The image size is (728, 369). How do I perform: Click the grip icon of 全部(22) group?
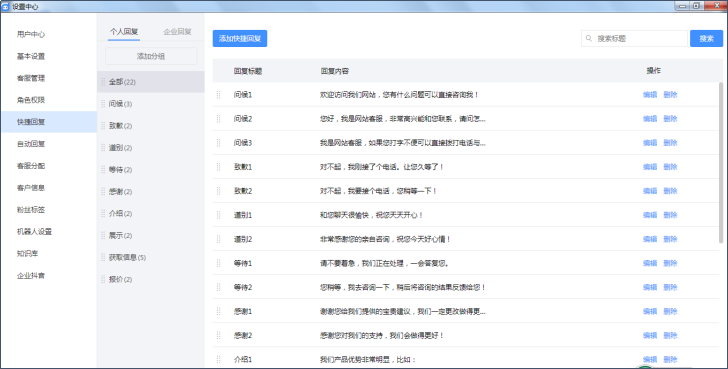coord(103,82)
